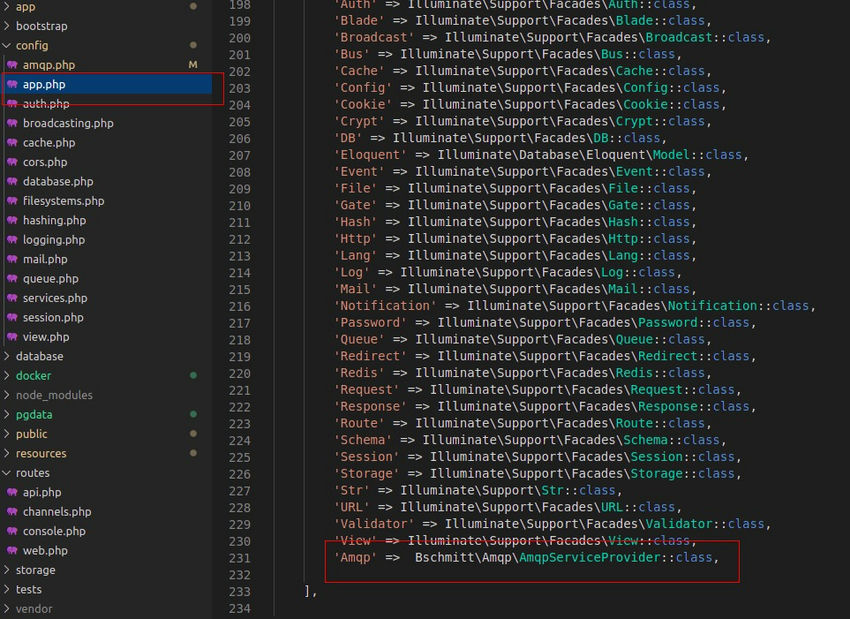This screenshot has width=850, height=619.
Task: Click Validator class name on line 229
Action: pos(679,524)
